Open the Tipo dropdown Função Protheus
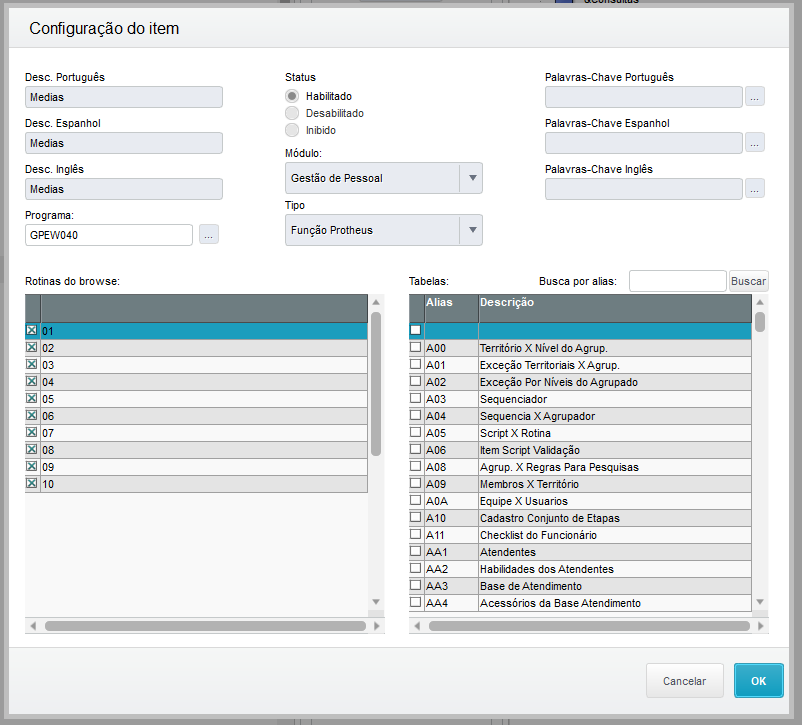This screenshot has height=725, width=802. pos(384,230)
